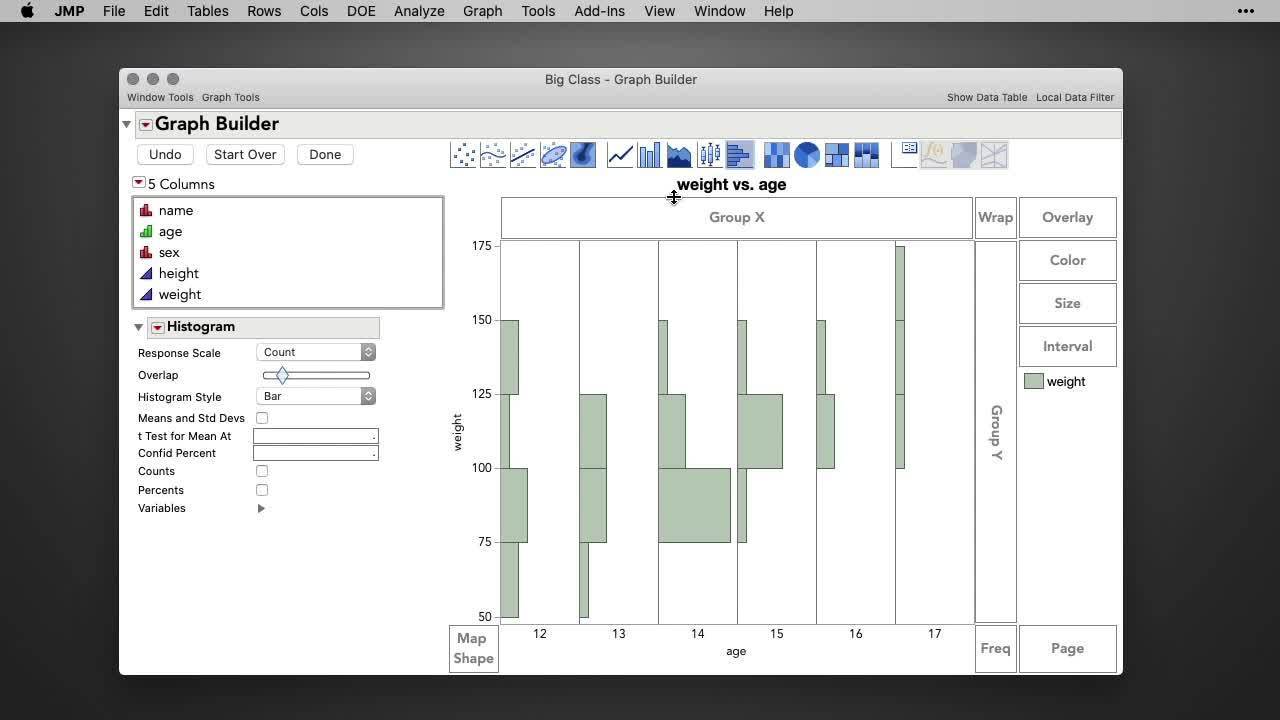Open the Response Scale dropdown

pos(316,352)
